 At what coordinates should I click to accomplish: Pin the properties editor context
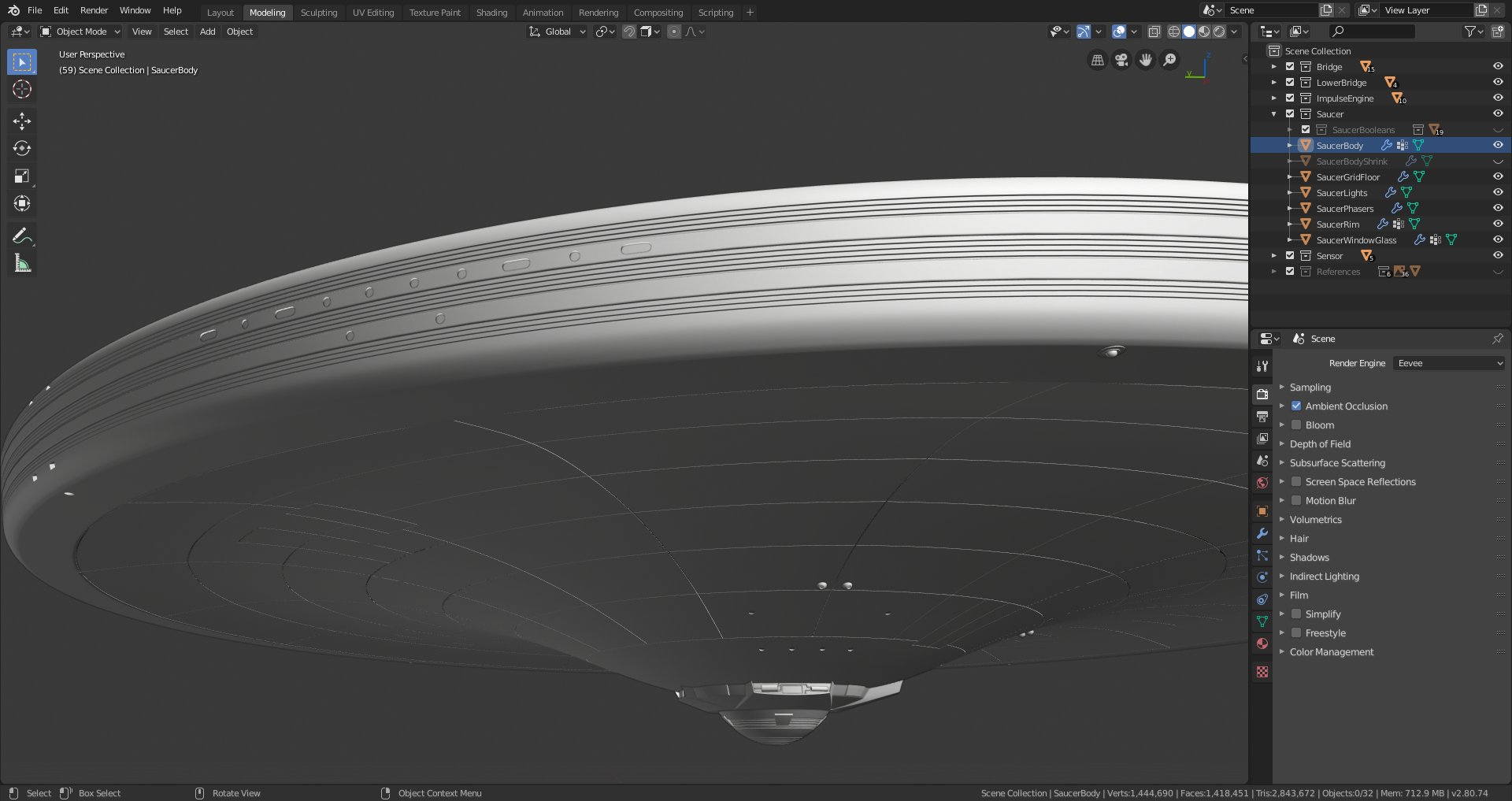click(1497, 339)
